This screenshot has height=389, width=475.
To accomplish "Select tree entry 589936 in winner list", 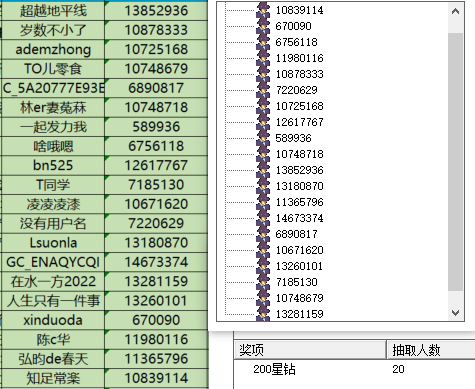I will pyautogui.click(x=293, y=138).
